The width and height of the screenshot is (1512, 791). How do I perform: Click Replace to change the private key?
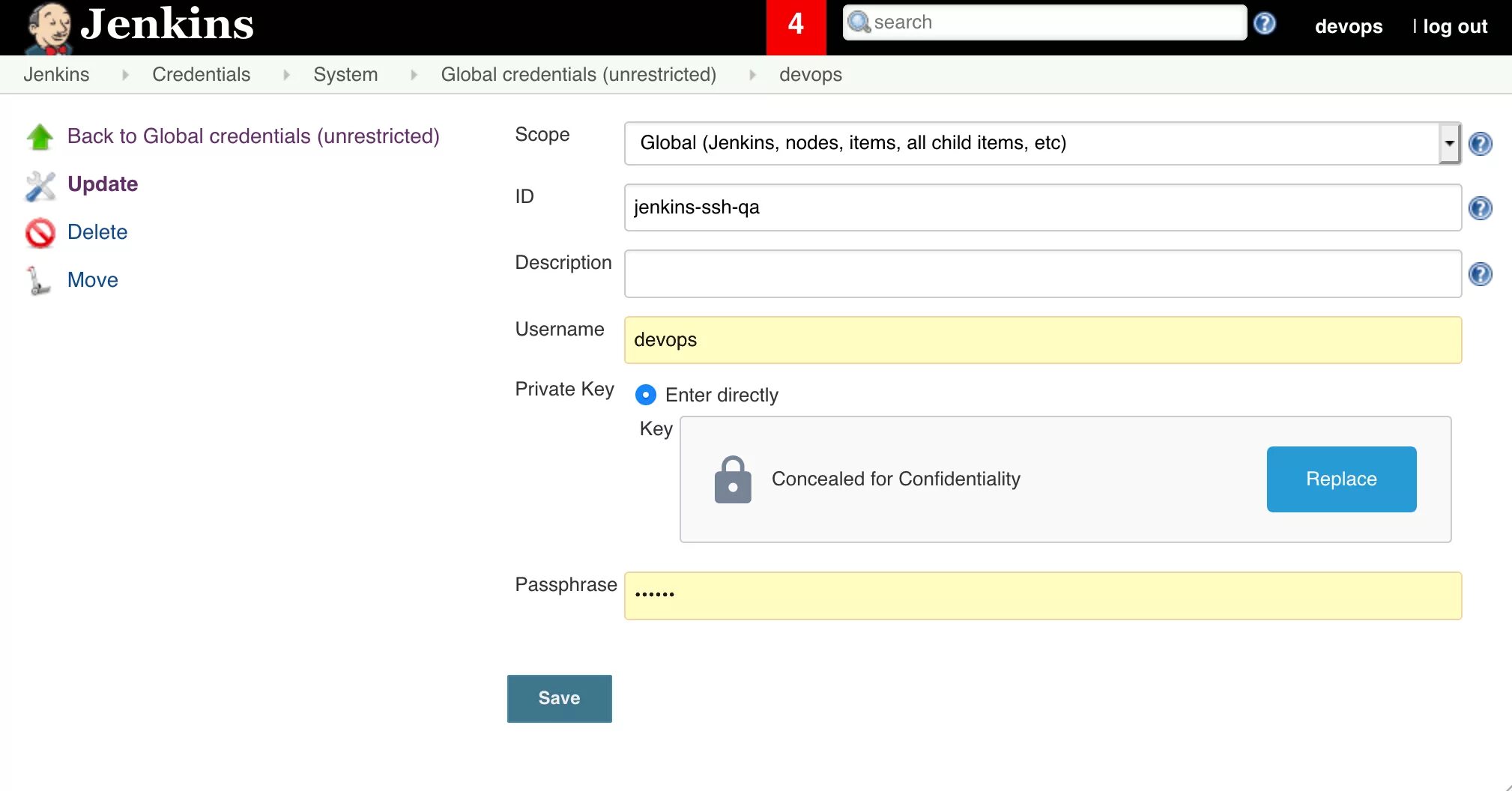coord(1341,479)
